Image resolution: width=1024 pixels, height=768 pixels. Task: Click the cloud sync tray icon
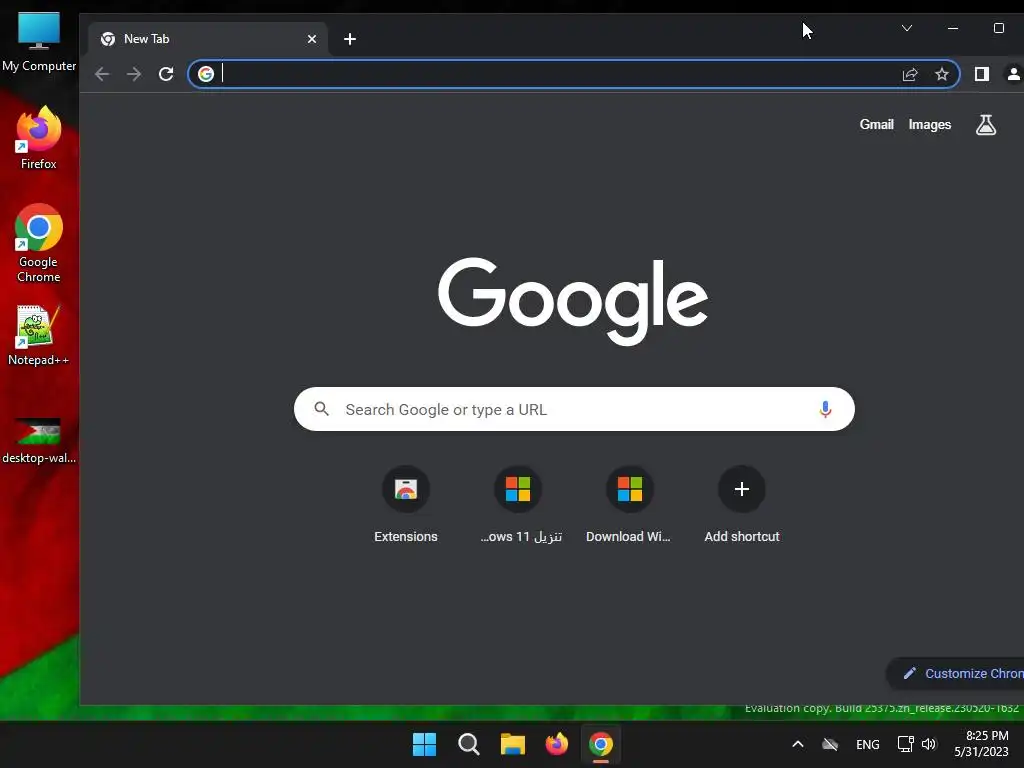830,744
